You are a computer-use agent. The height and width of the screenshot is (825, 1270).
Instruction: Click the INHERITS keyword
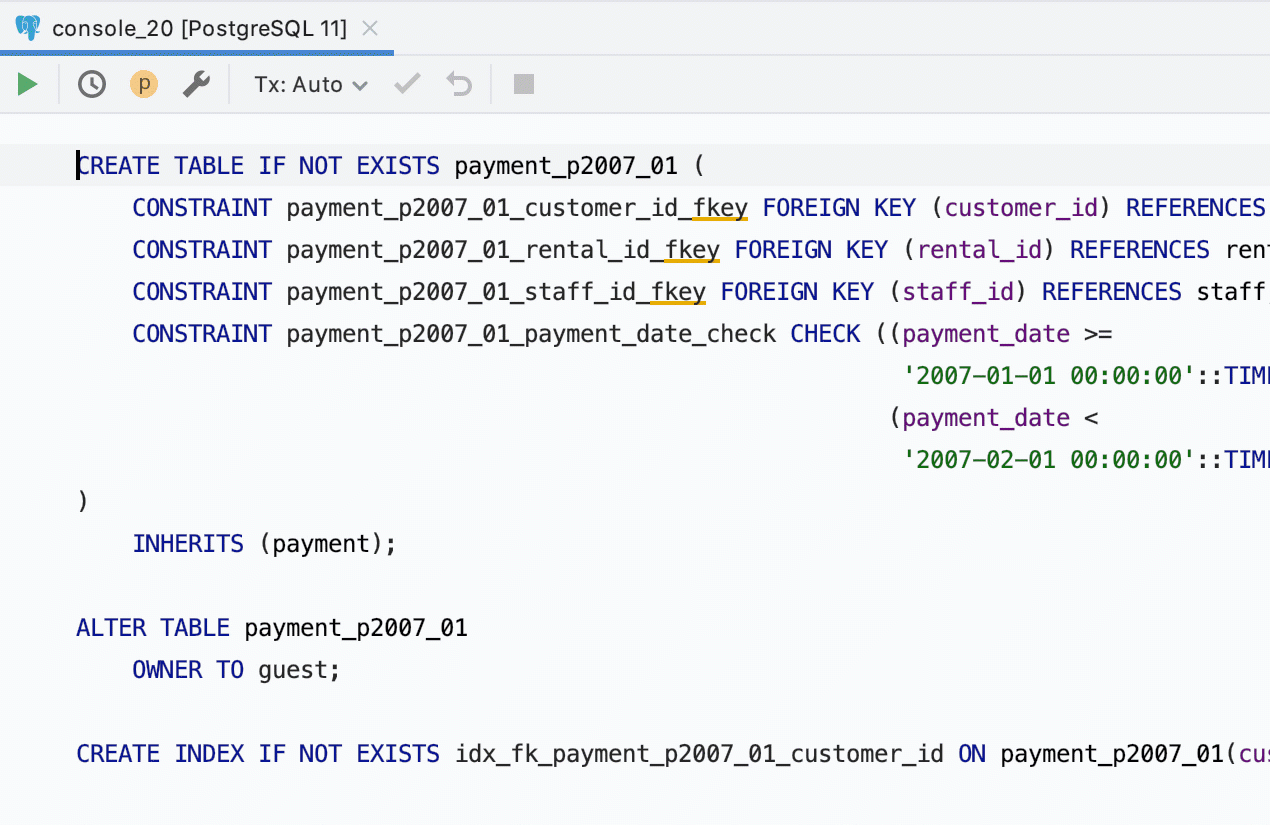[188, 544]
